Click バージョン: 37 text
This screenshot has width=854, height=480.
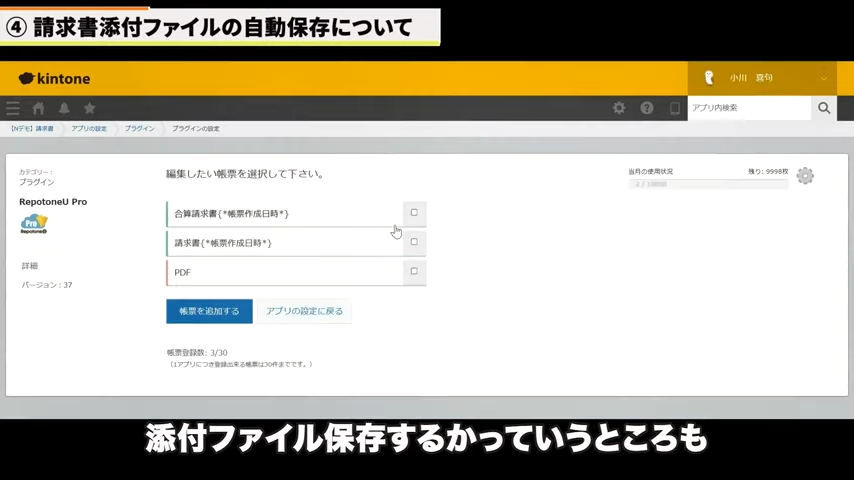pos(47,285)
